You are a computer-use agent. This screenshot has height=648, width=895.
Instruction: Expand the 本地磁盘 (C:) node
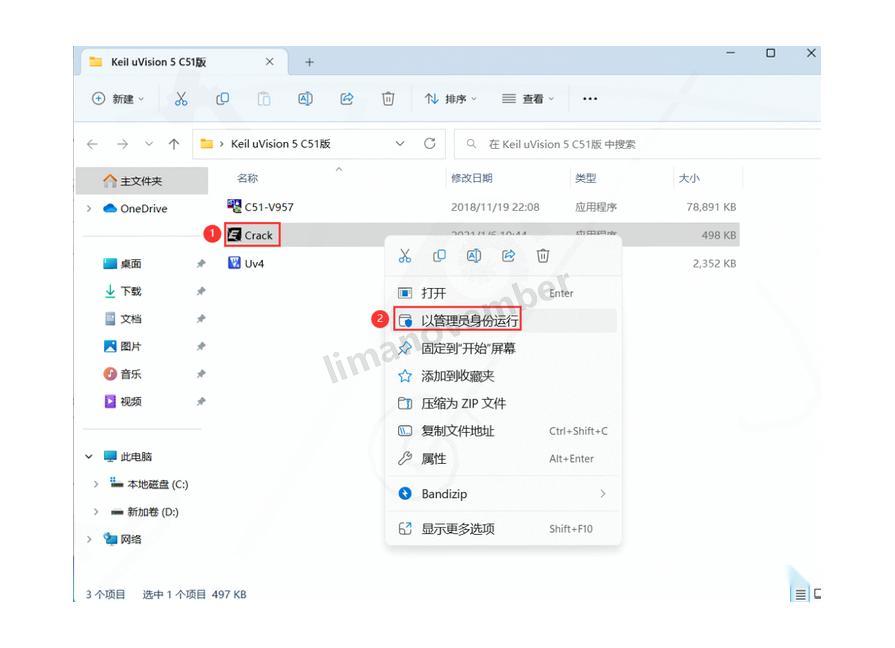[96, 484]
